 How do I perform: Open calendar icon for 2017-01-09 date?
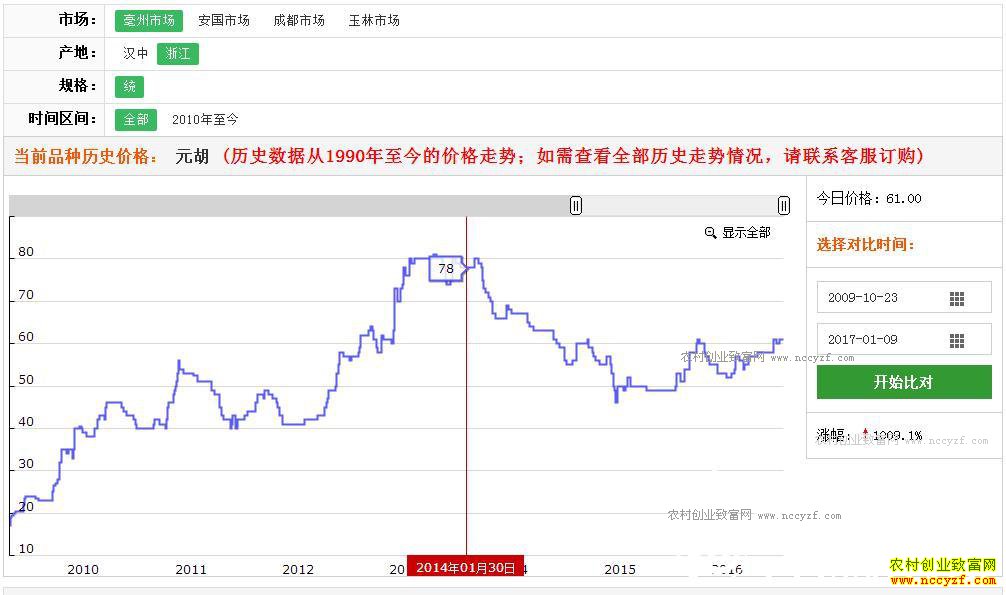tap(956, 340)
